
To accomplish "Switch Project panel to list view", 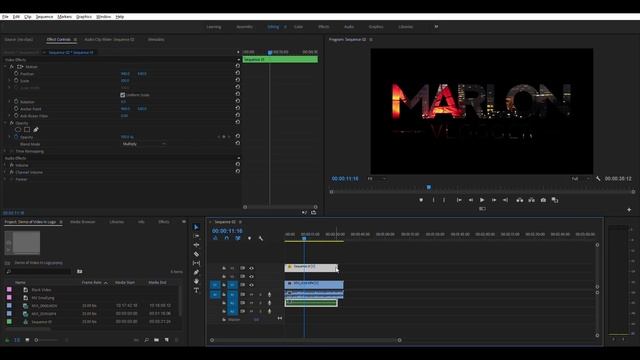I will point(17,340).
